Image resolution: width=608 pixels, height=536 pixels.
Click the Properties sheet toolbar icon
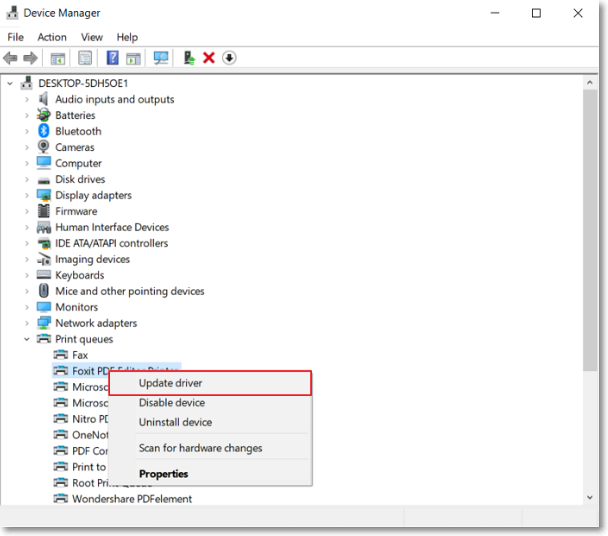pos(85,58)
